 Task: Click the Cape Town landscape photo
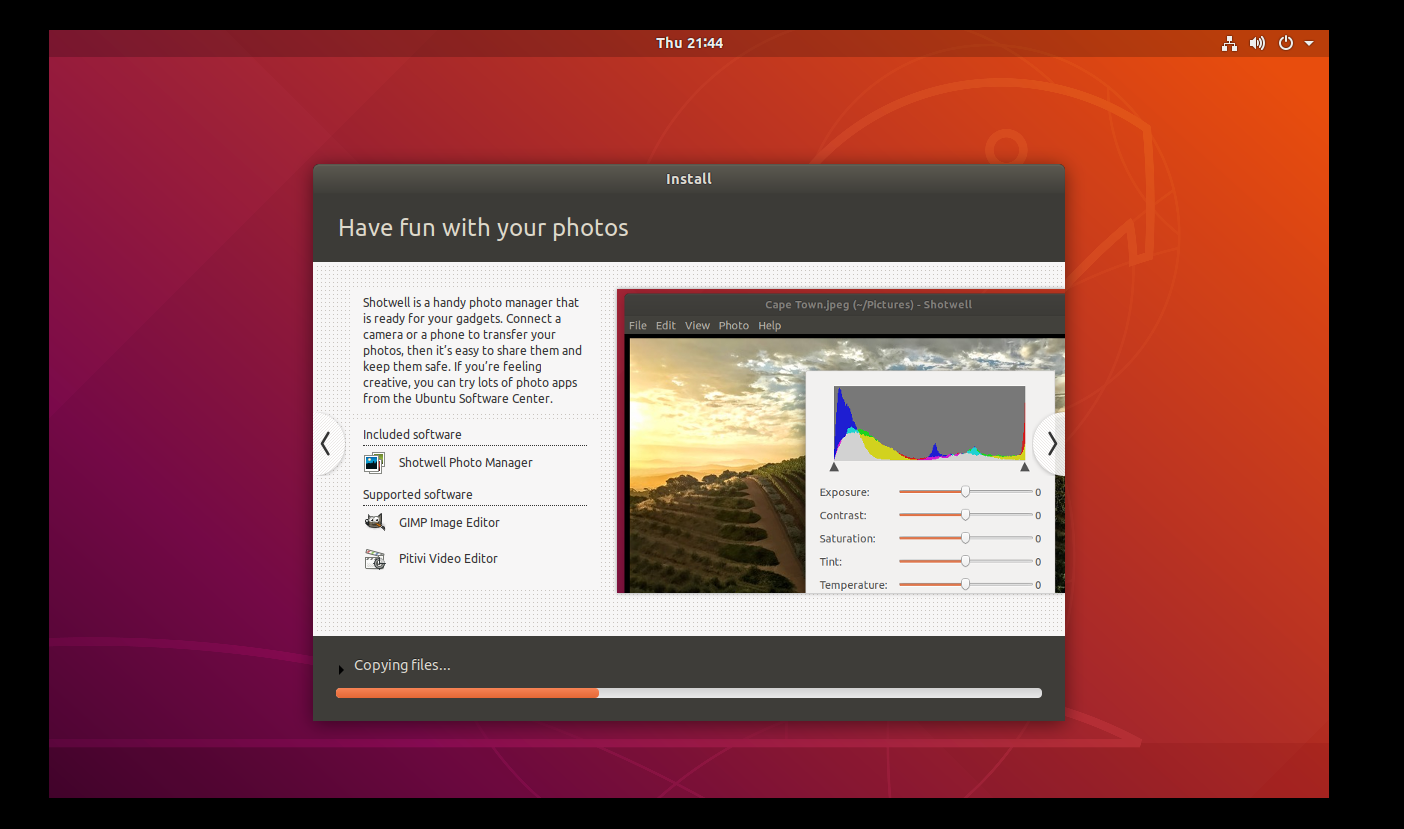point(717,465)
